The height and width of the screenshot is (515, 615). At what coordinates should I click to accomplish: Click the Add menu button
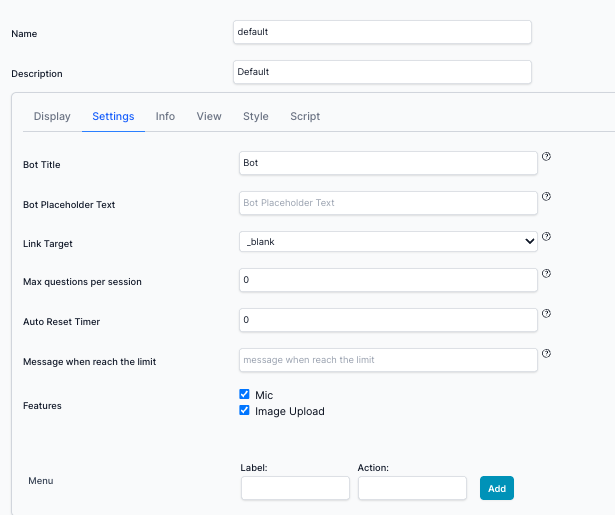(497, 488)
